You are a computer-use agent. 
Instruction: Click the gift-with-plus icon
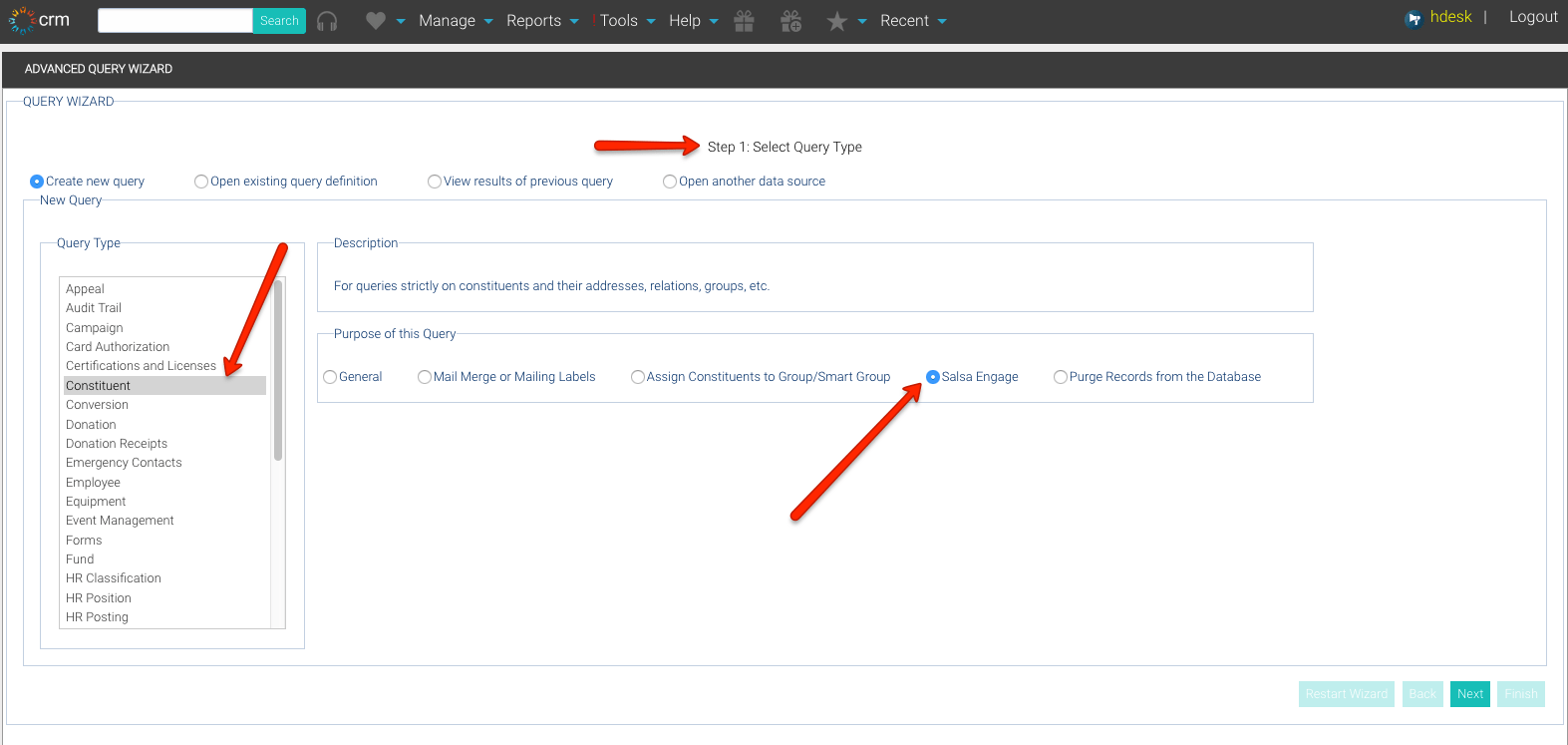coord(791,21)
